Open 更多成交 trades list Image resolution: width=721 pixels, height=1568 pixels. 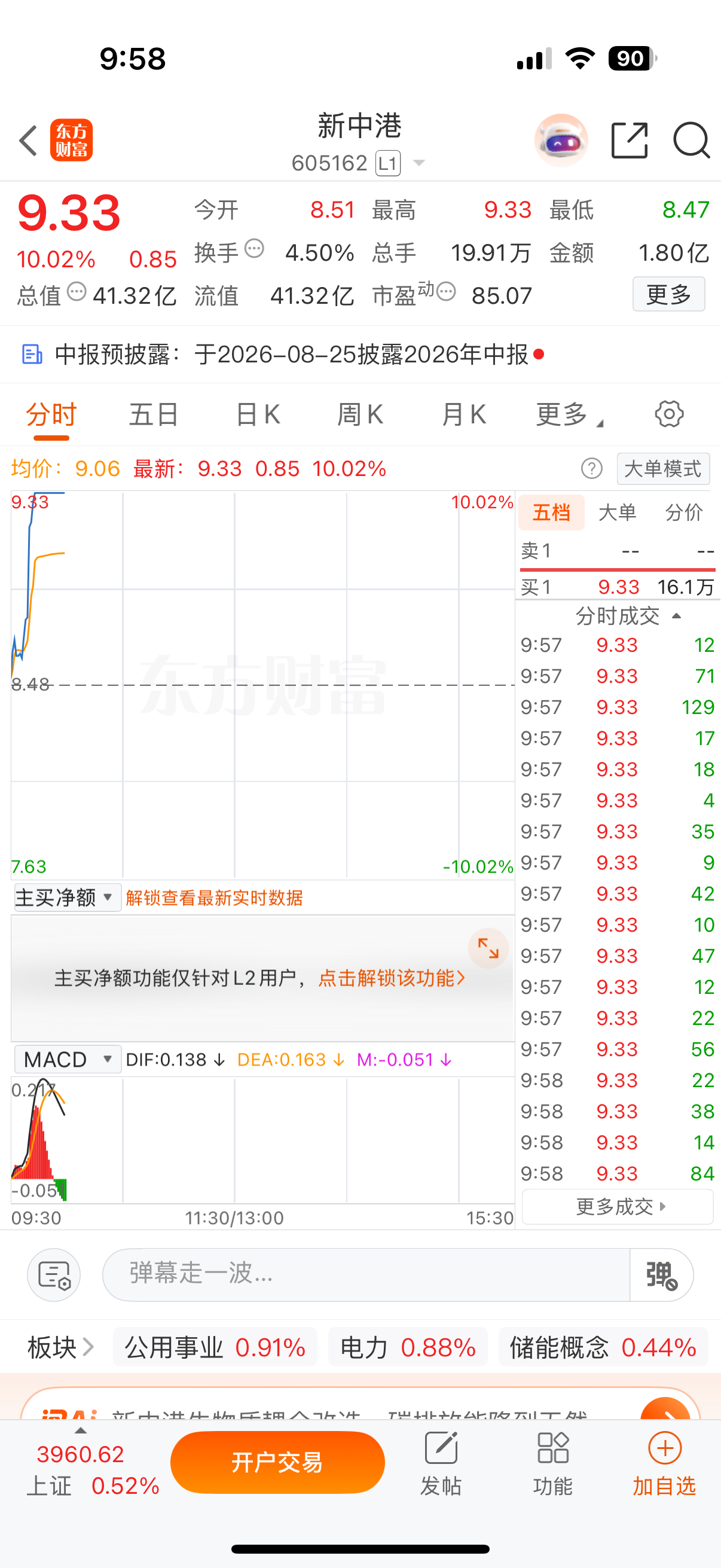(x=618, y=1206)
